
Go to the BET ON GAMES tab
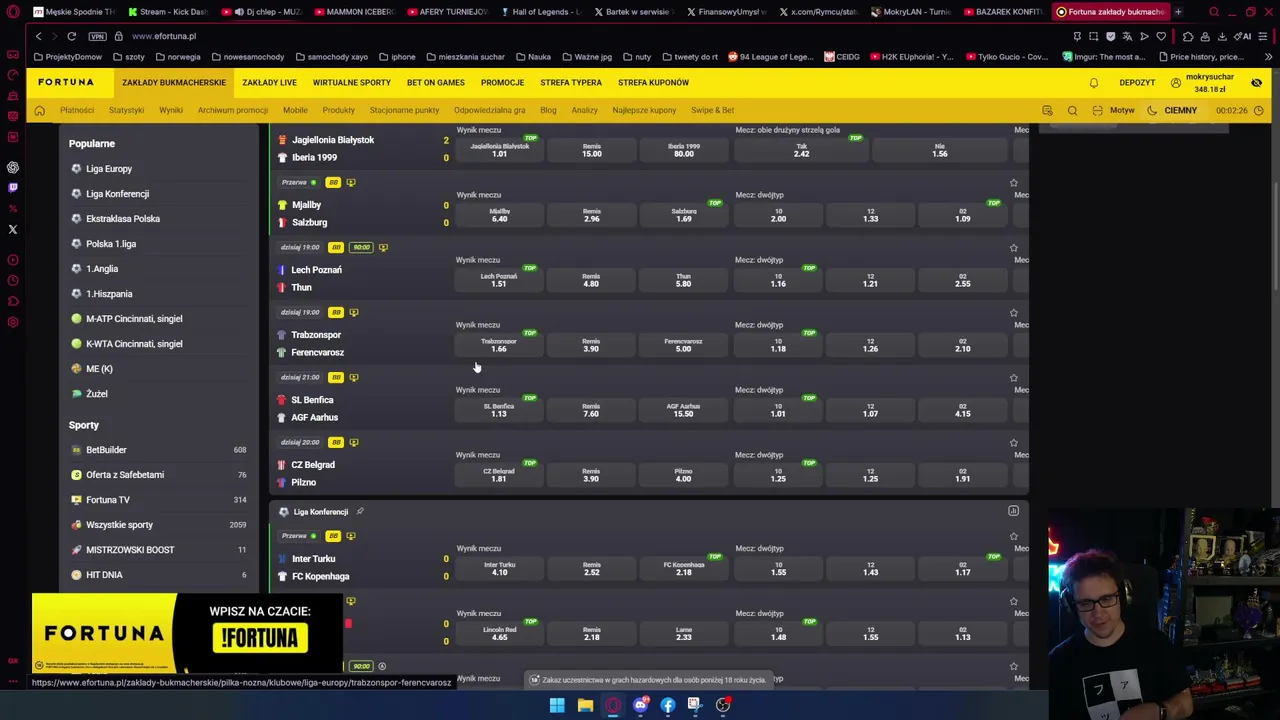click(x=436, y=83)
